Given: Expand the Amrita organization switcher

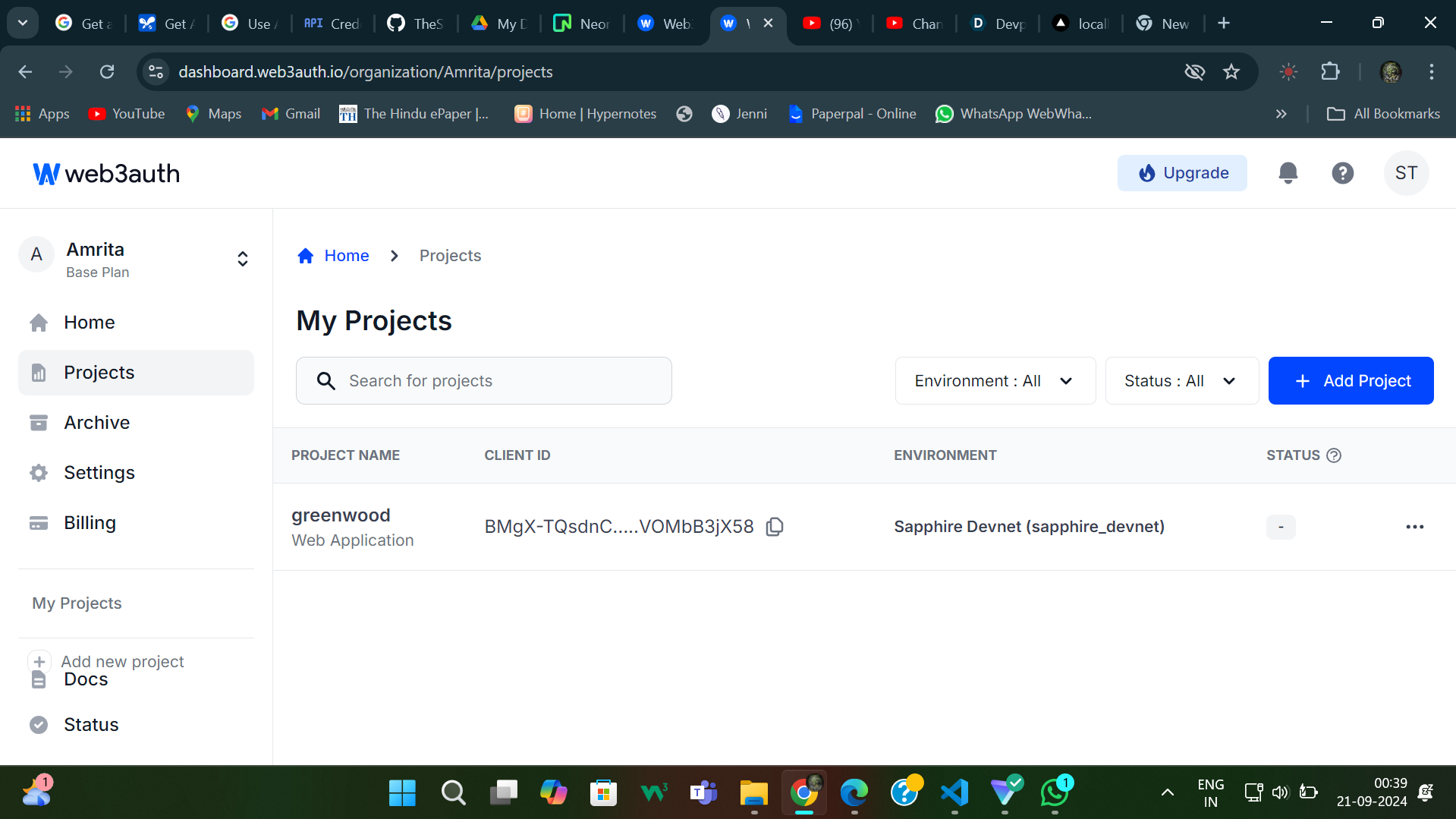Looking at the screenshot, I should pyautogui.click(x=242, y=260).
